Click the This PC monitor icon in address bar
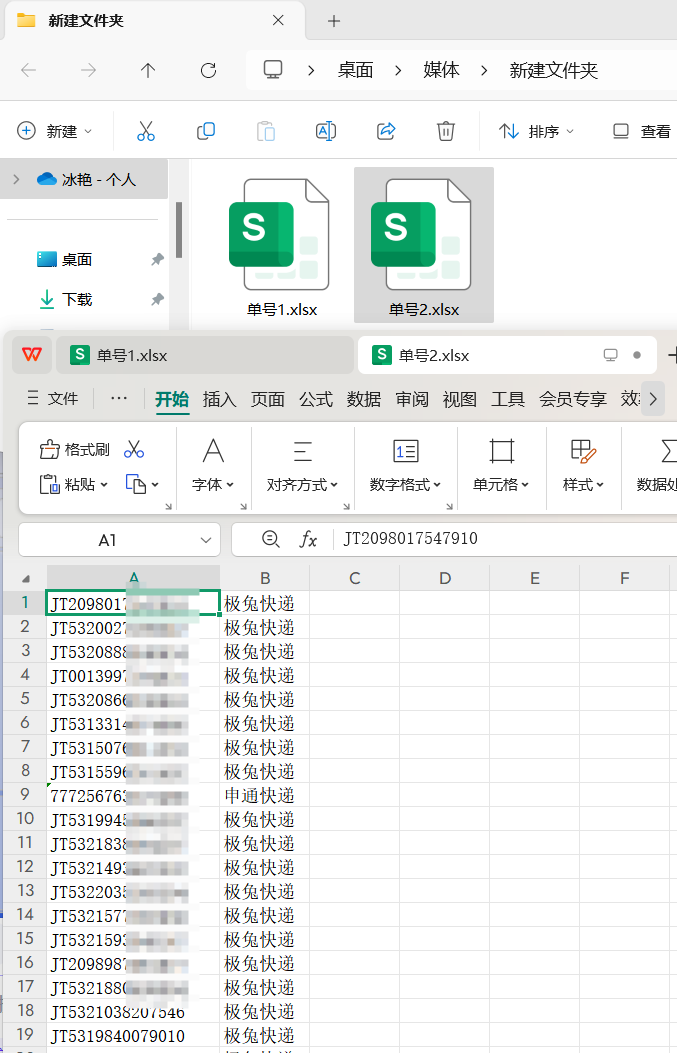 [x=273, y=70]
